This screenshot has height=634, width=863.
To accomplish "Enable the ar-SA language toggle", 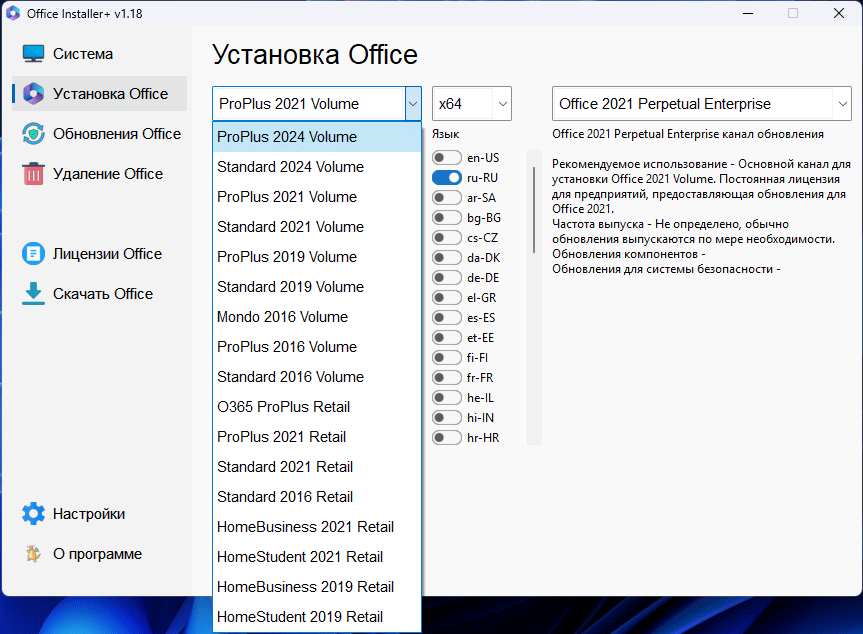I will coord(446,198).
